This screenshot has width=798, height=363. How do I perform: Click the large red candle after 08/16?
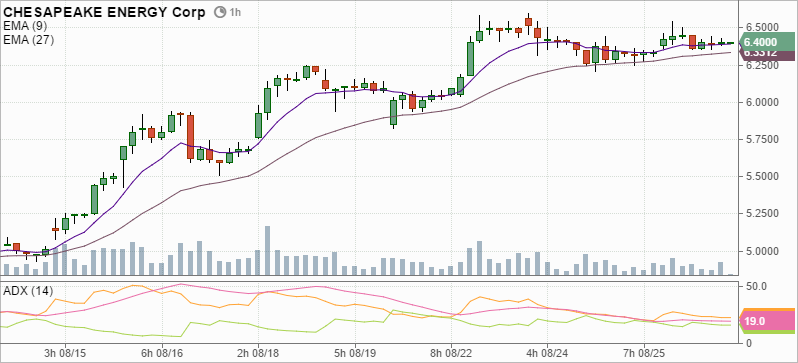(x=190, y=137)
